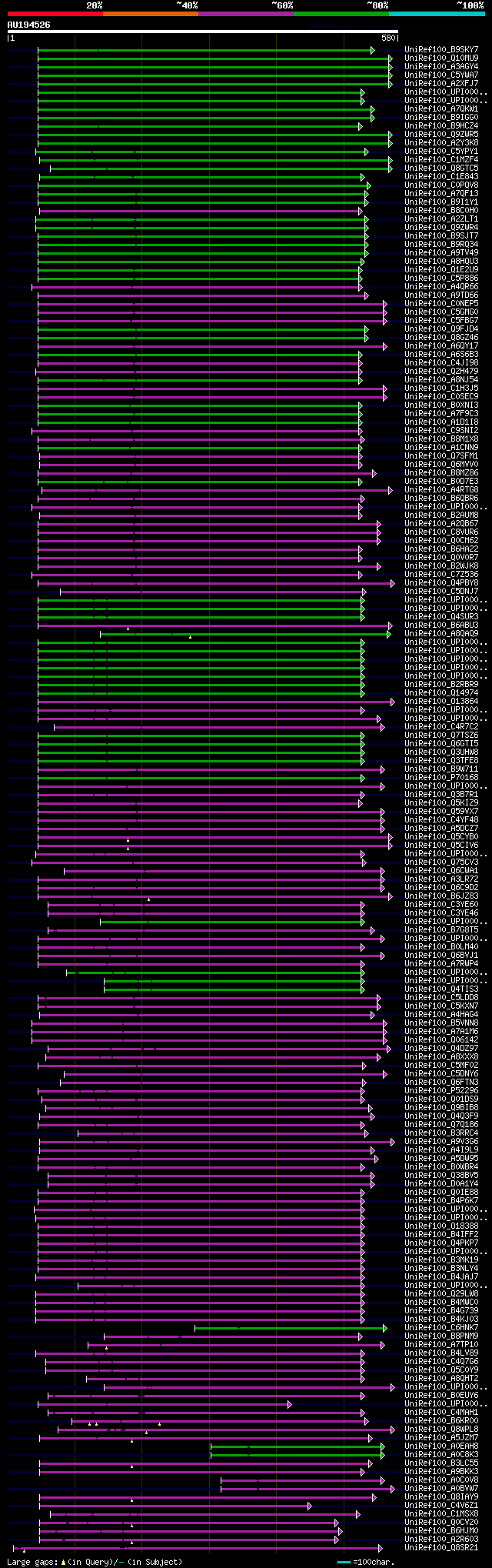Screen dimensions: 492x1568
Task: Select the UniRef100_Q4SUR3 label
Action: click(x=441, y=616)
